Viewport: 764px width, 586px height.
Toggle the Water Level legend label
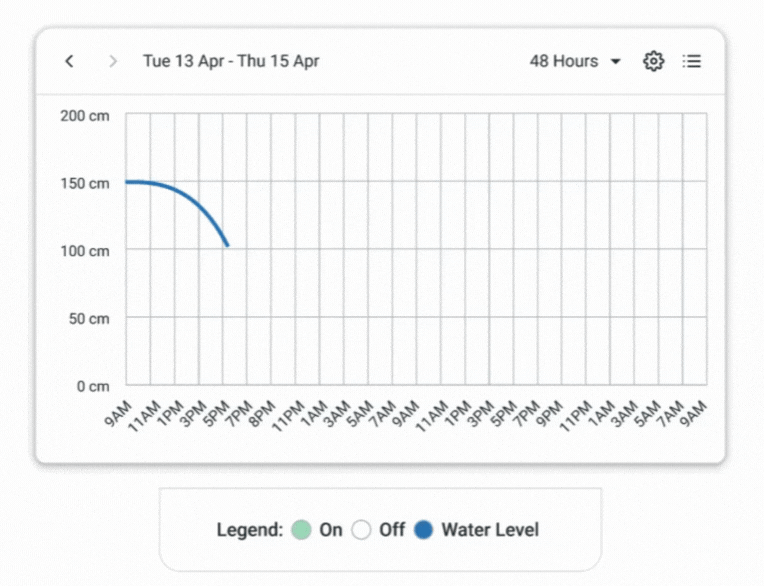pyautogui.click(x=490, y=530)
